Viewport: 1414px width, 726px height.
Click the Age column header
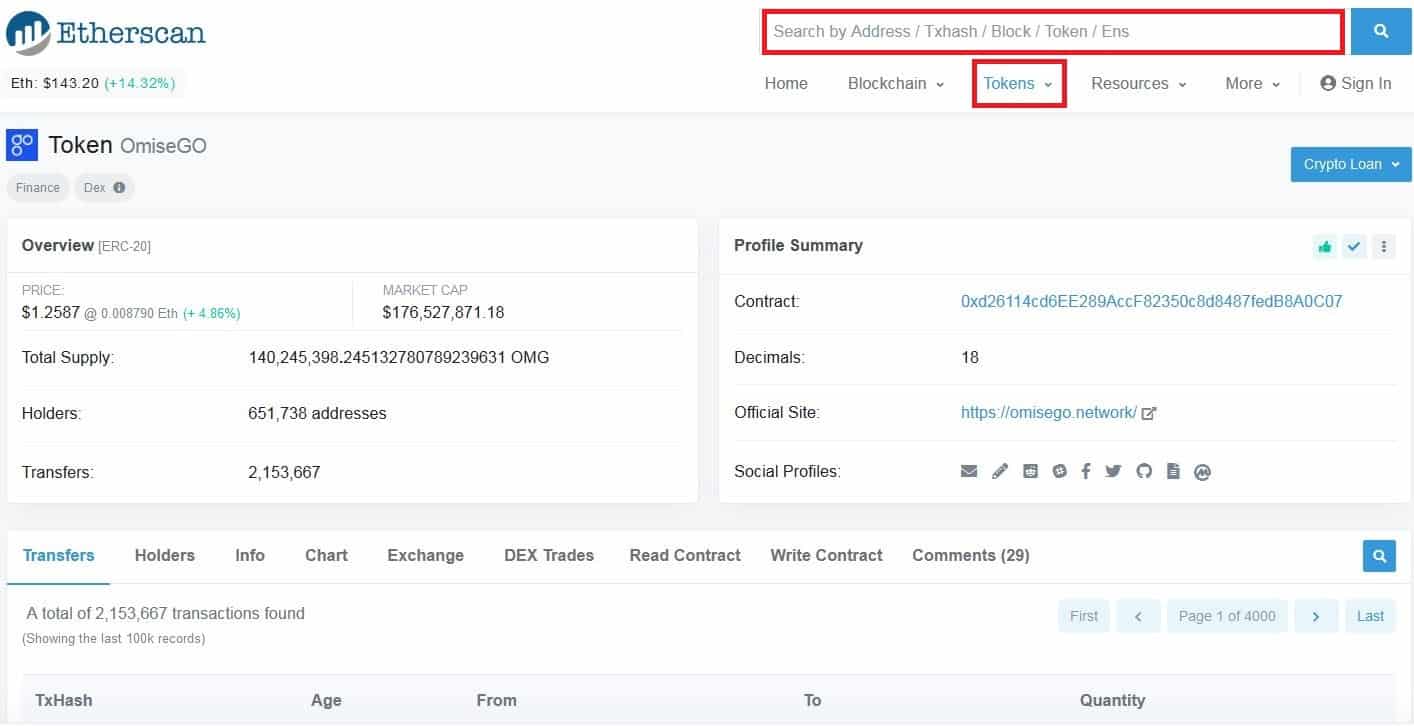click(326, 700)
